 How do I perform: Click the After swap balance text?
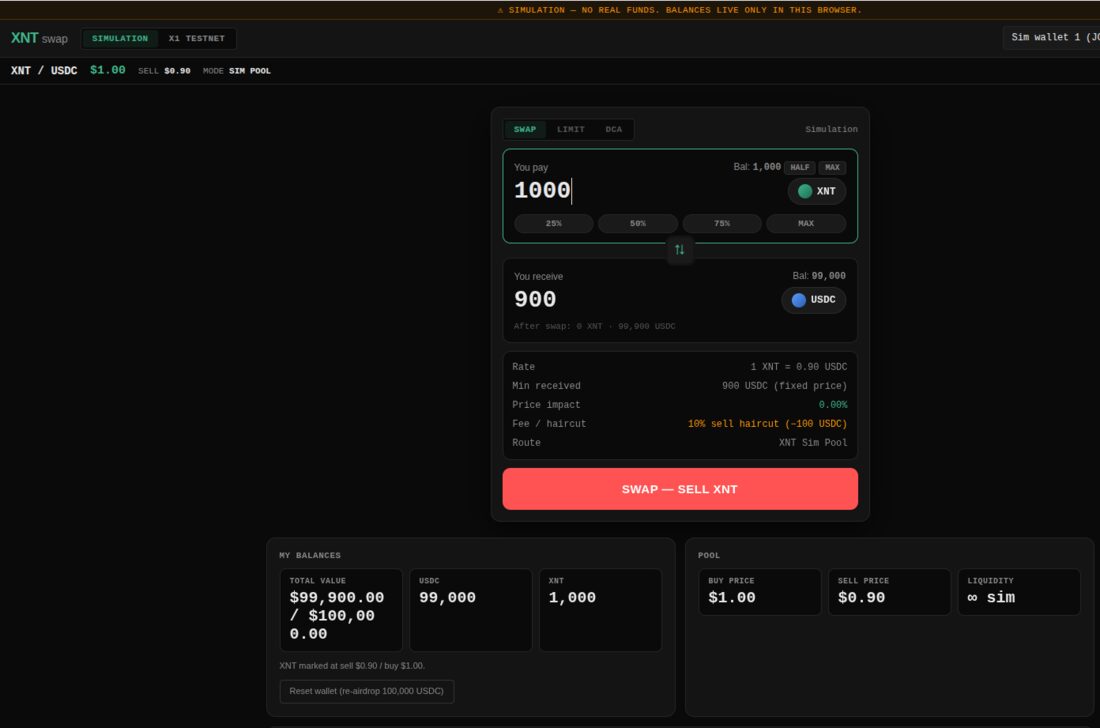coord(594,326)
